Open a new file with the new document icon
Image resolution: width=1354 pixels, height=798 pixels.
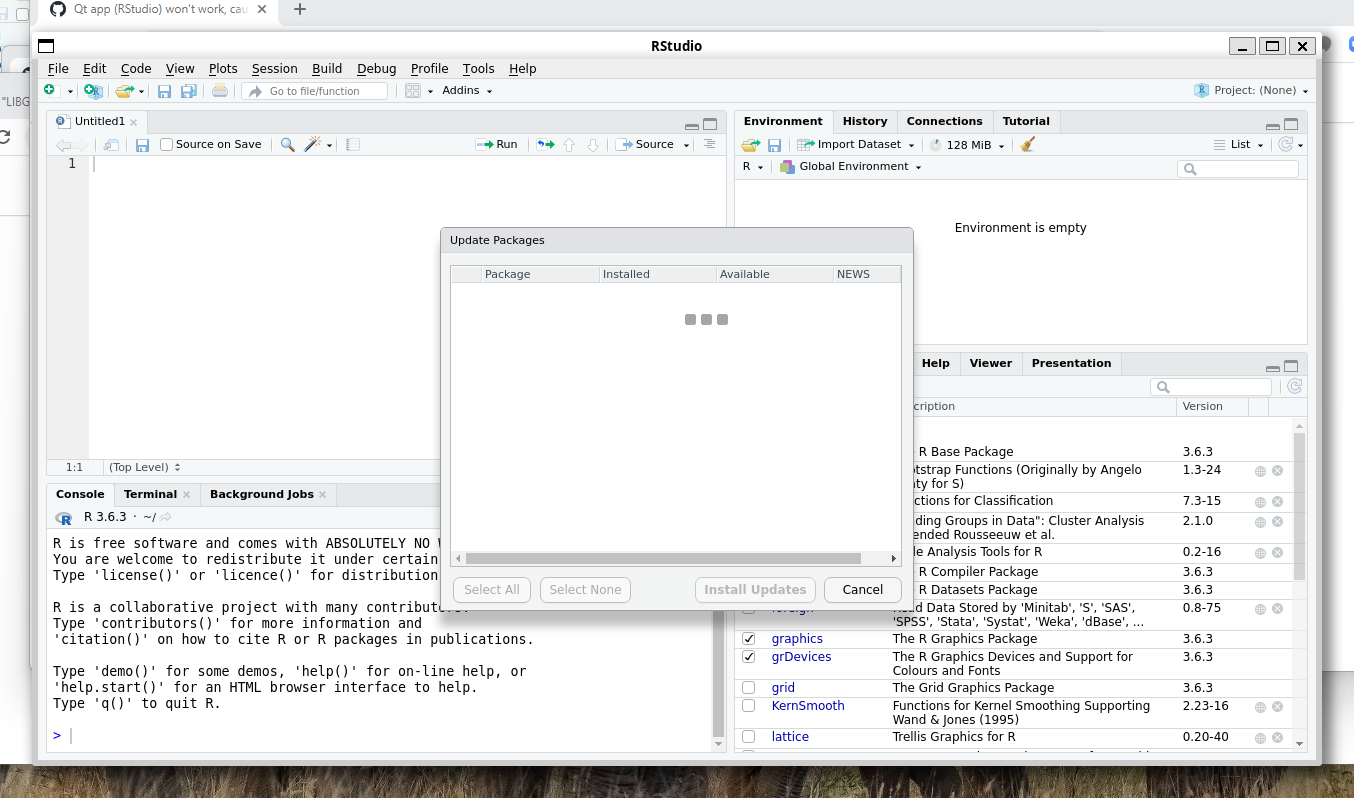coord(50,90)
